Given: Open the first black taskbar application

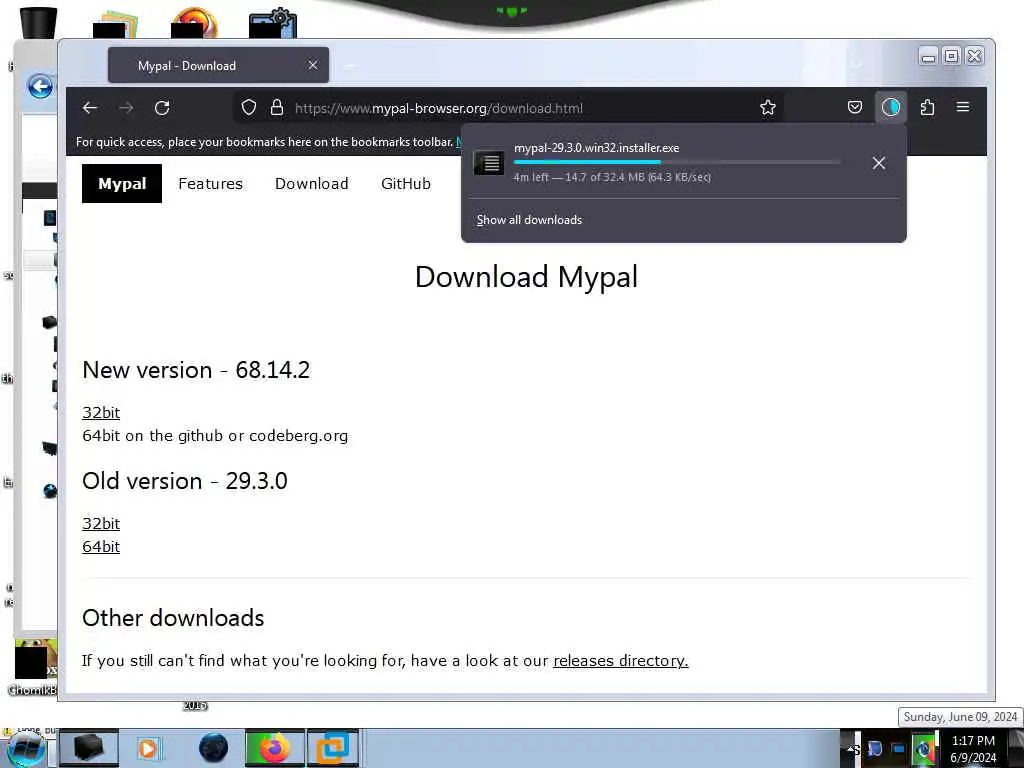Looking at the screenshot, I should (x=89, y=748).
